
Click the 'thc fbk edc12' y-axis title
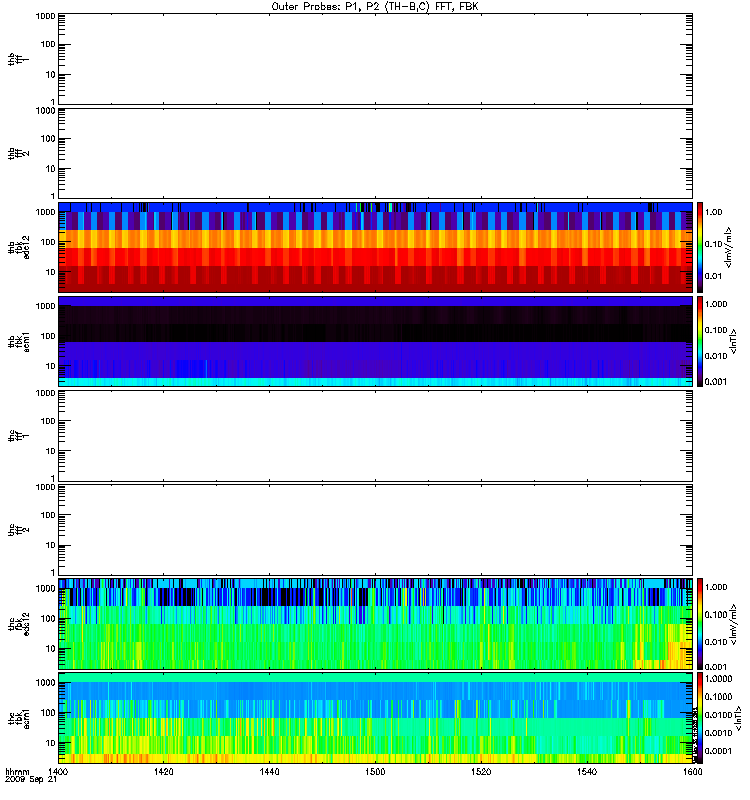pos(18,624)
